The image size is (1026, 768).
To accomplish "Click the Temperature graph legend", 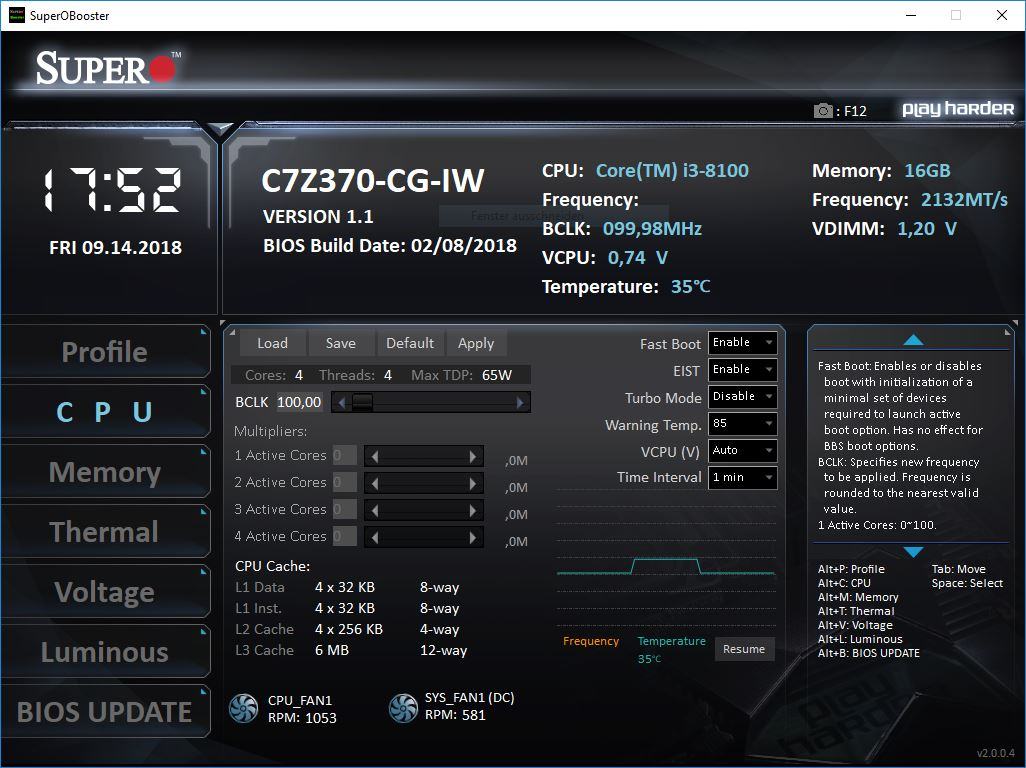I will point(671,641).
